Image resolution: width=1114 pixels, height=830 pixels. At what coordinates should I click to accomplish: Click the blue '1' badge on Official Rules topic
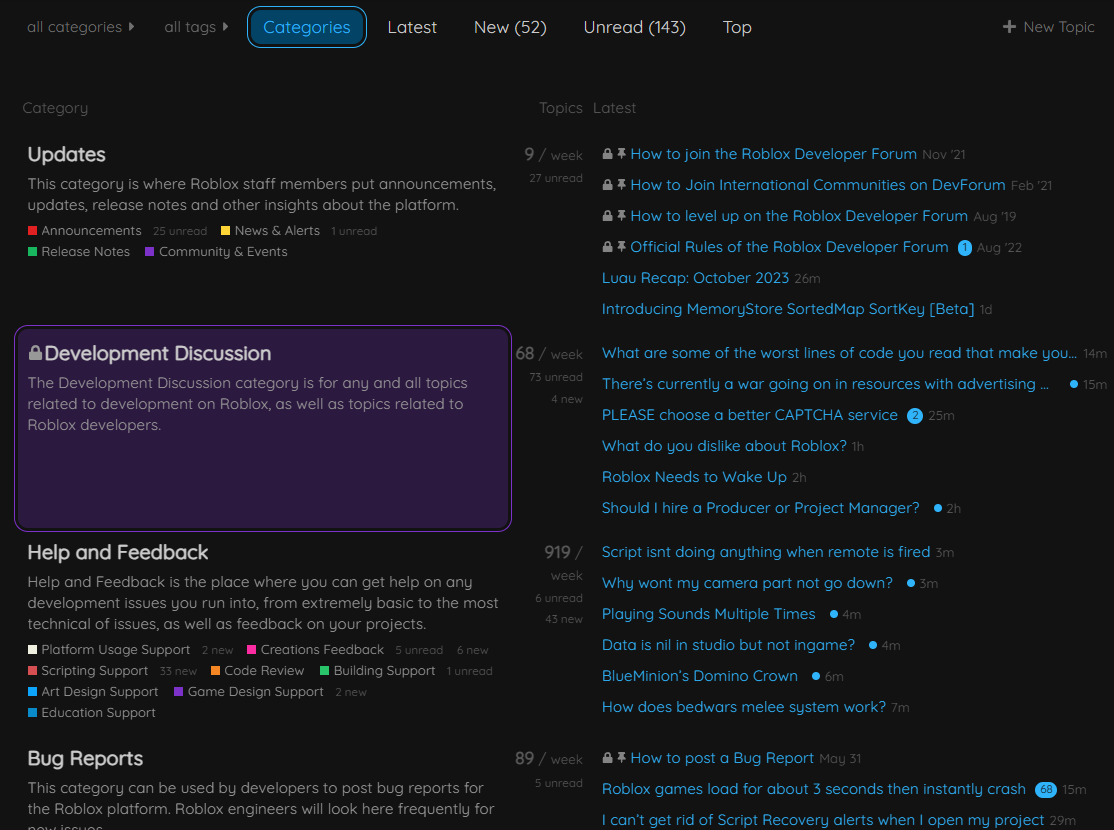point(965,247)
